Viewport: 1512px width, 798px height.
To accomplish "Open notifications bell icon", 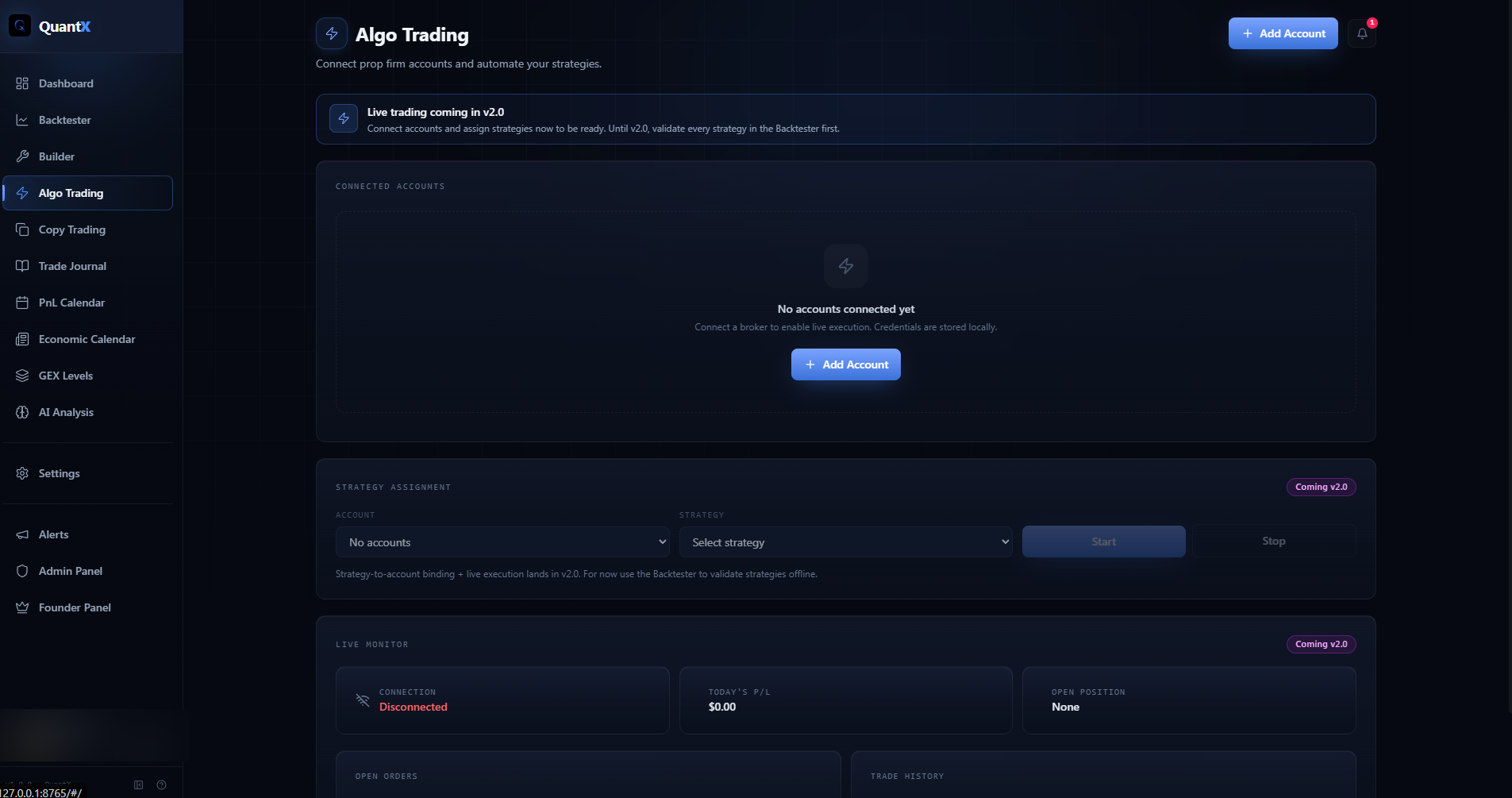I will (x=1362, y=33).
